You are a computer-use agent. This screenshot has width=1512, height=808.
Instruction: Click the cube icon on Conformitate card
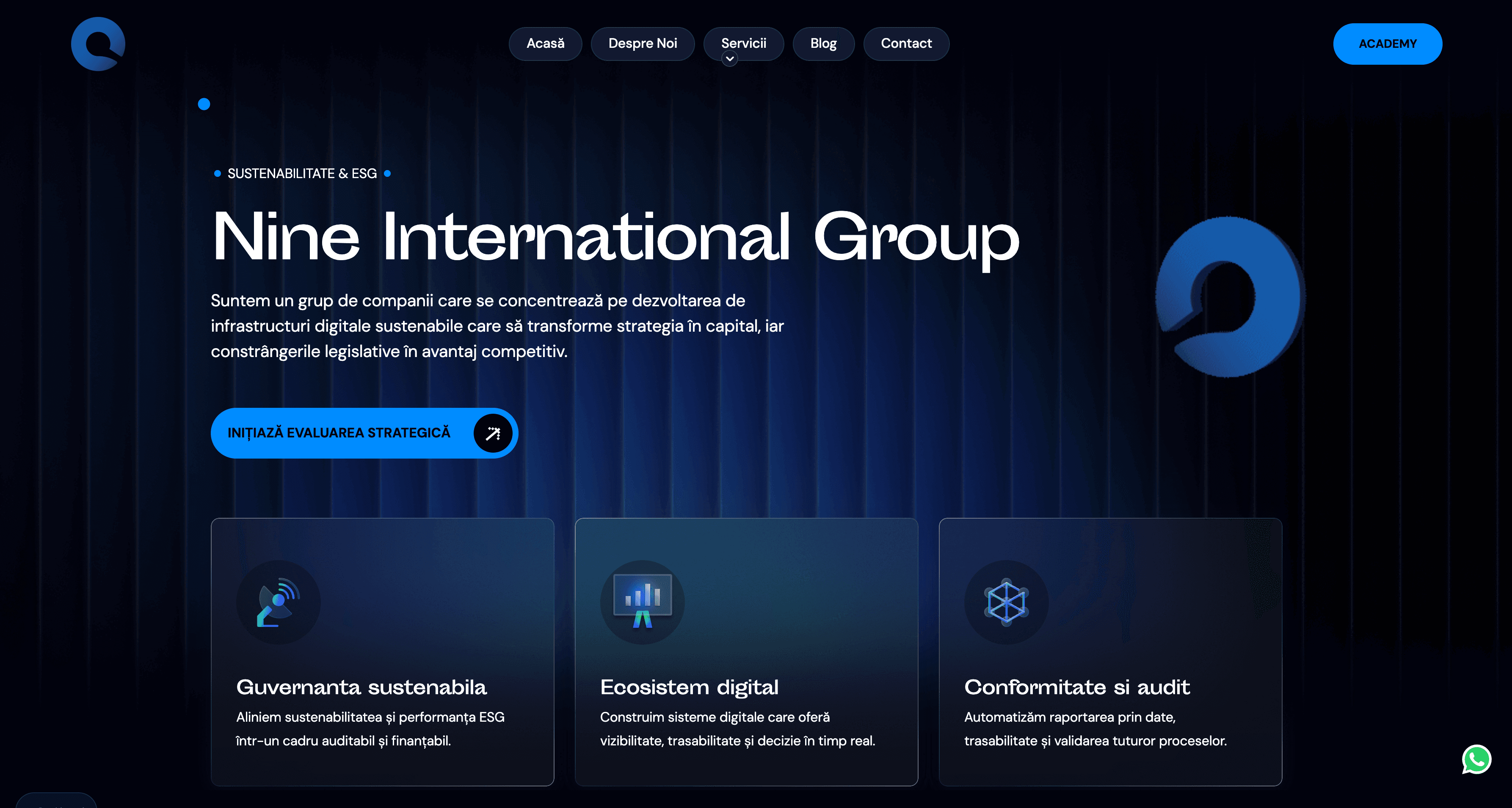1006,602
